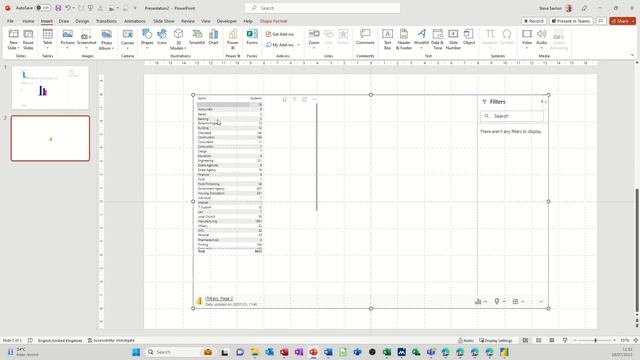This screenshot has width=640, height=360.
Task: Switch to Normal view
Action: pos(525,340)
